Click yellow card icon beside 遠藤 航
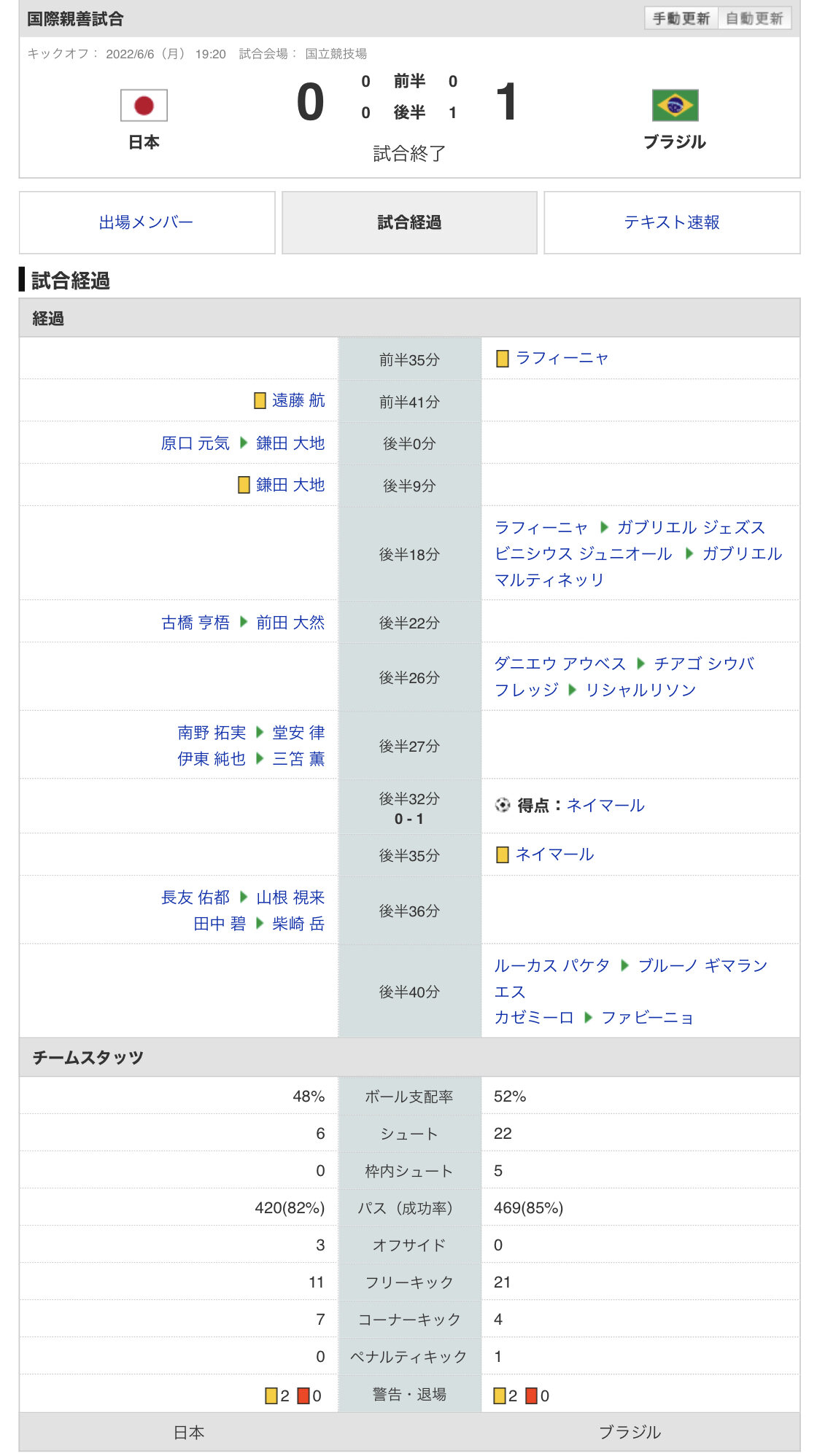Image resolution: width=817 pixels, height=1456 pixels. coord(260,400)
